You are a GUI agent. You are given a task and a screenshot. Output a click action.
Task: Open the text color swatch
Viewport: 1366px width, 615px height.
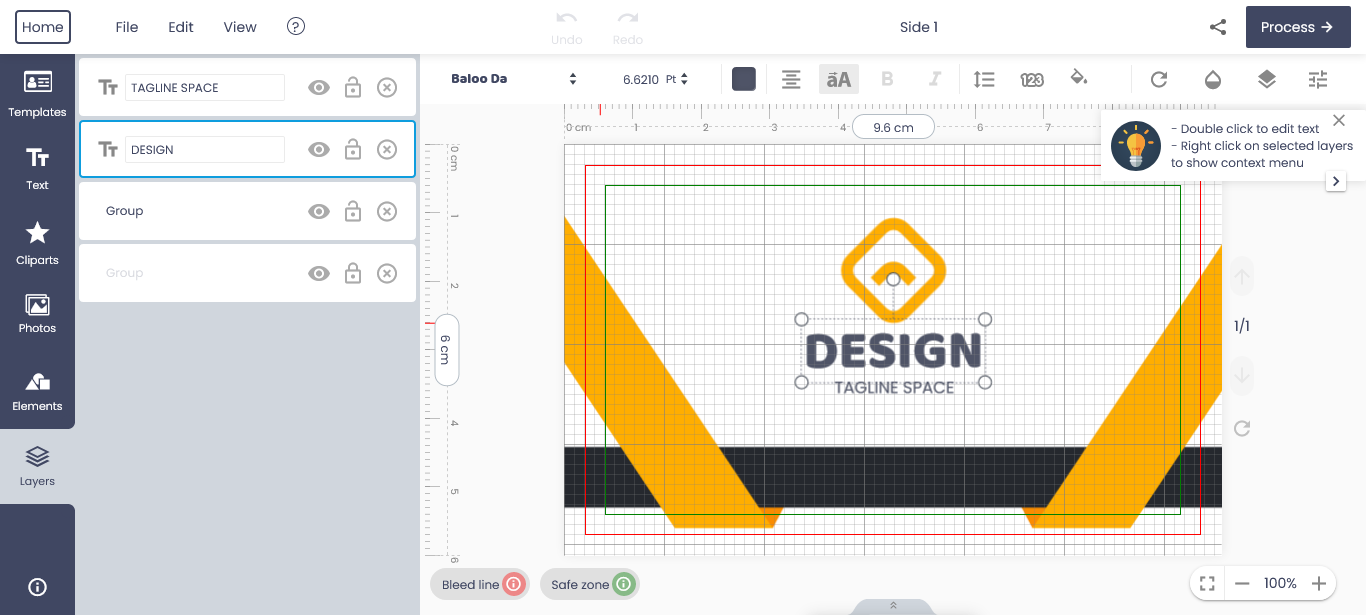[744, 79]
